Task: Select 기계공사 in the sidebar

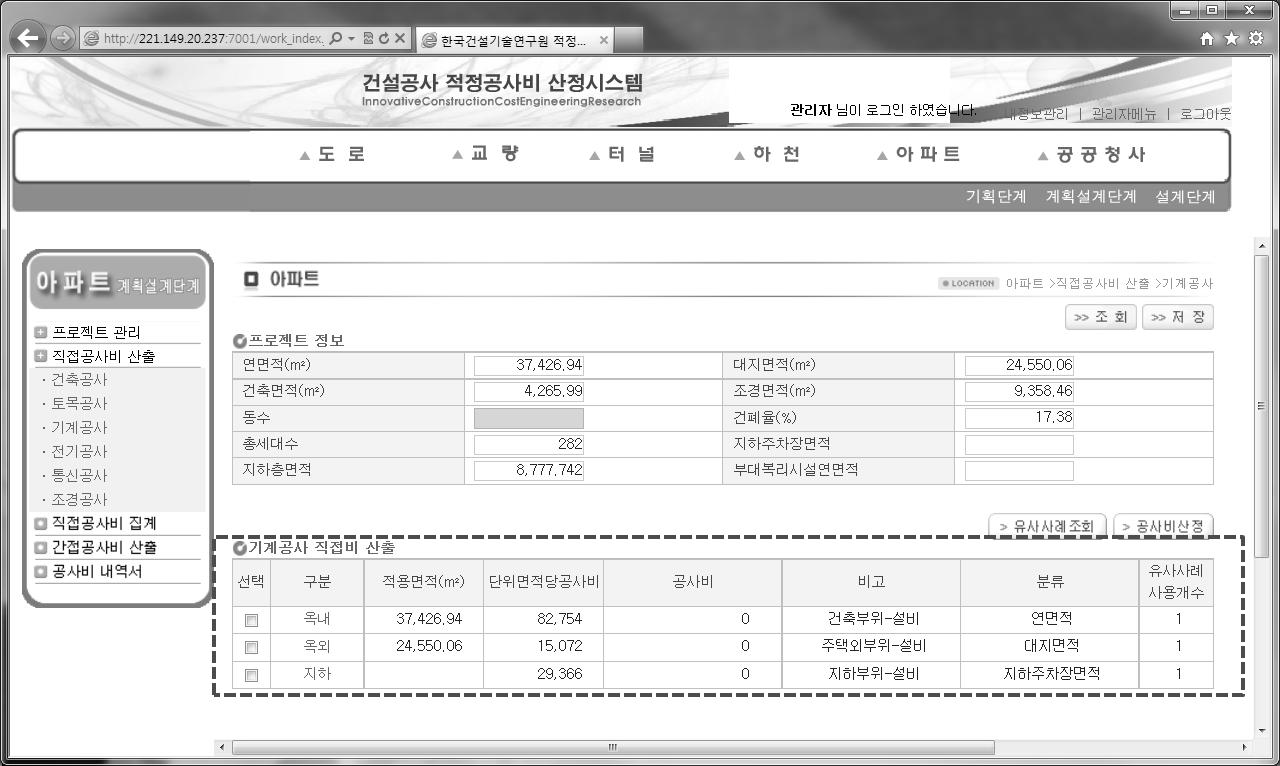Action: pos(79,428)
